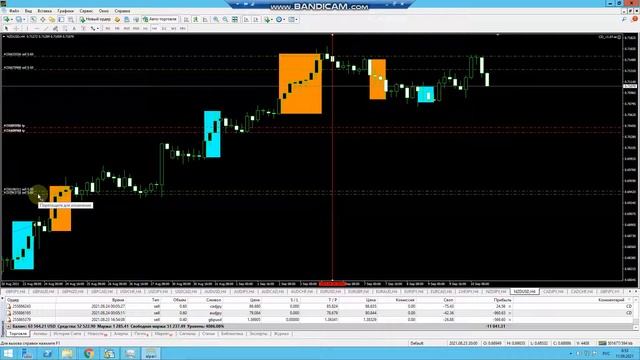Click the Новый ордер button
The image size is (640, 360).
click(95, 19)
